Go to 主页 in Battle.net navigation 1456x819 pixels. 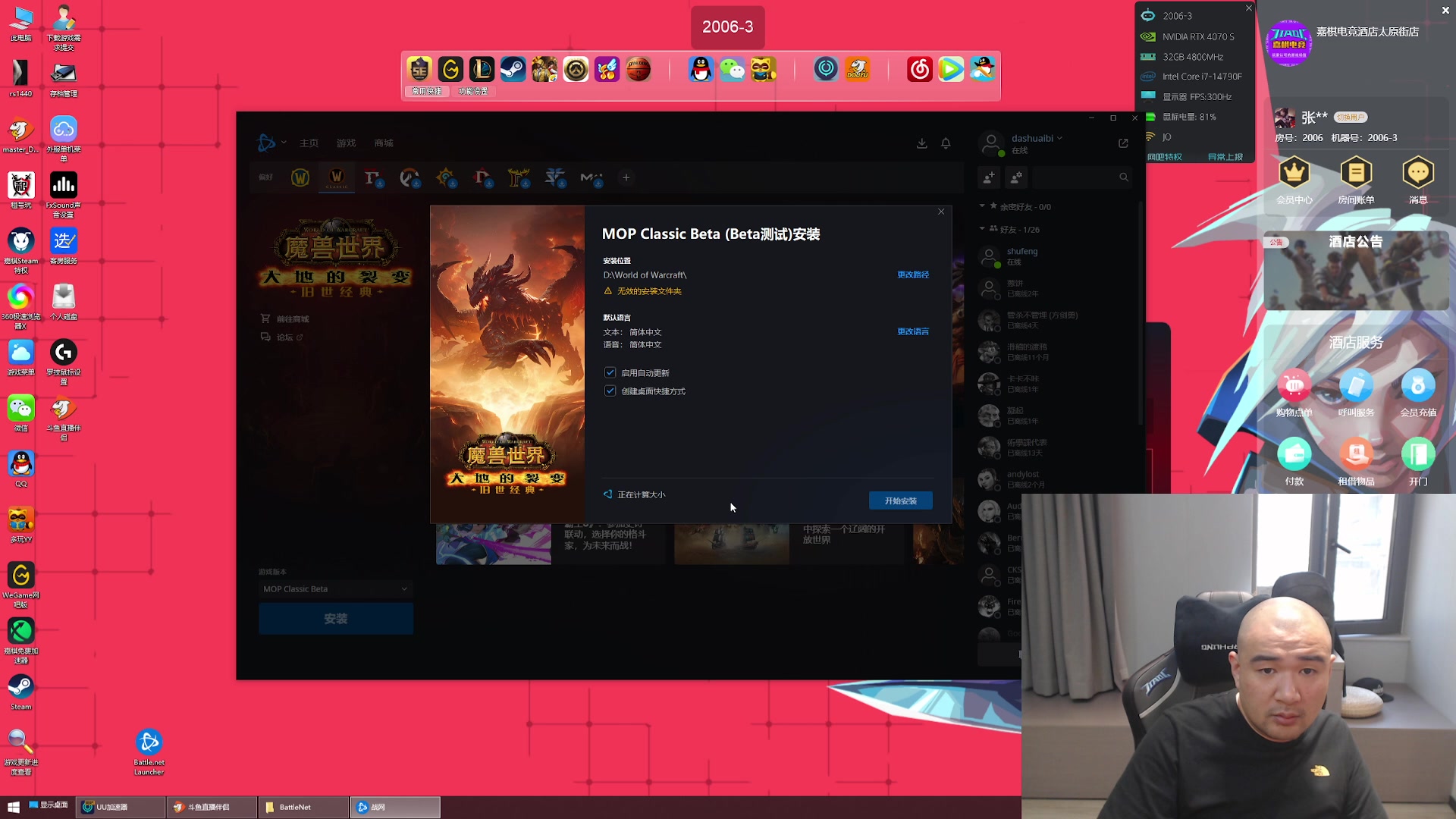[x=309, y=143]
